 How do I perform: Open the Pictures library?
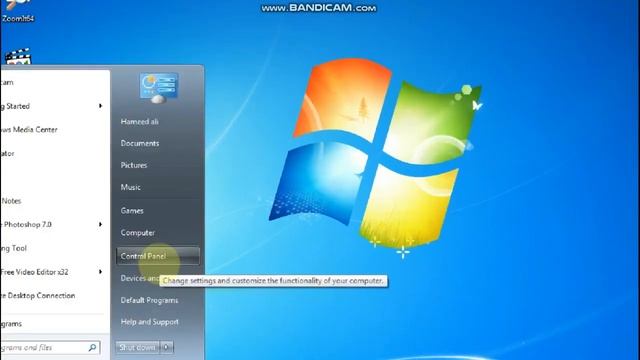[133, 165]
